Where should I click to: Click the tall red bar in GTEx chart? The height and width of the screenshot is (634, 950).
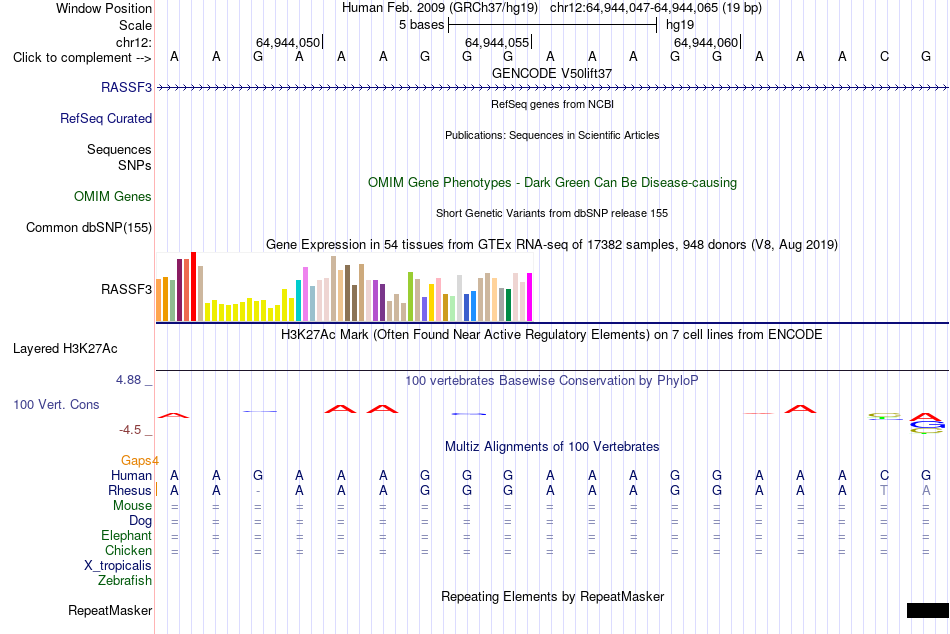[193, 286]
